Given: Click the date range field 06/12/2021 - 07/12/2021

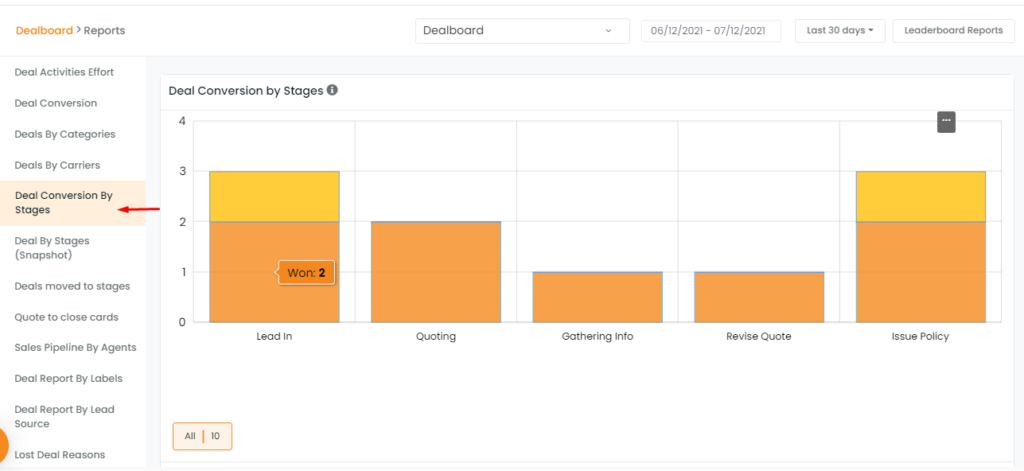Looking at the screenshot, I should coord(711,31).
